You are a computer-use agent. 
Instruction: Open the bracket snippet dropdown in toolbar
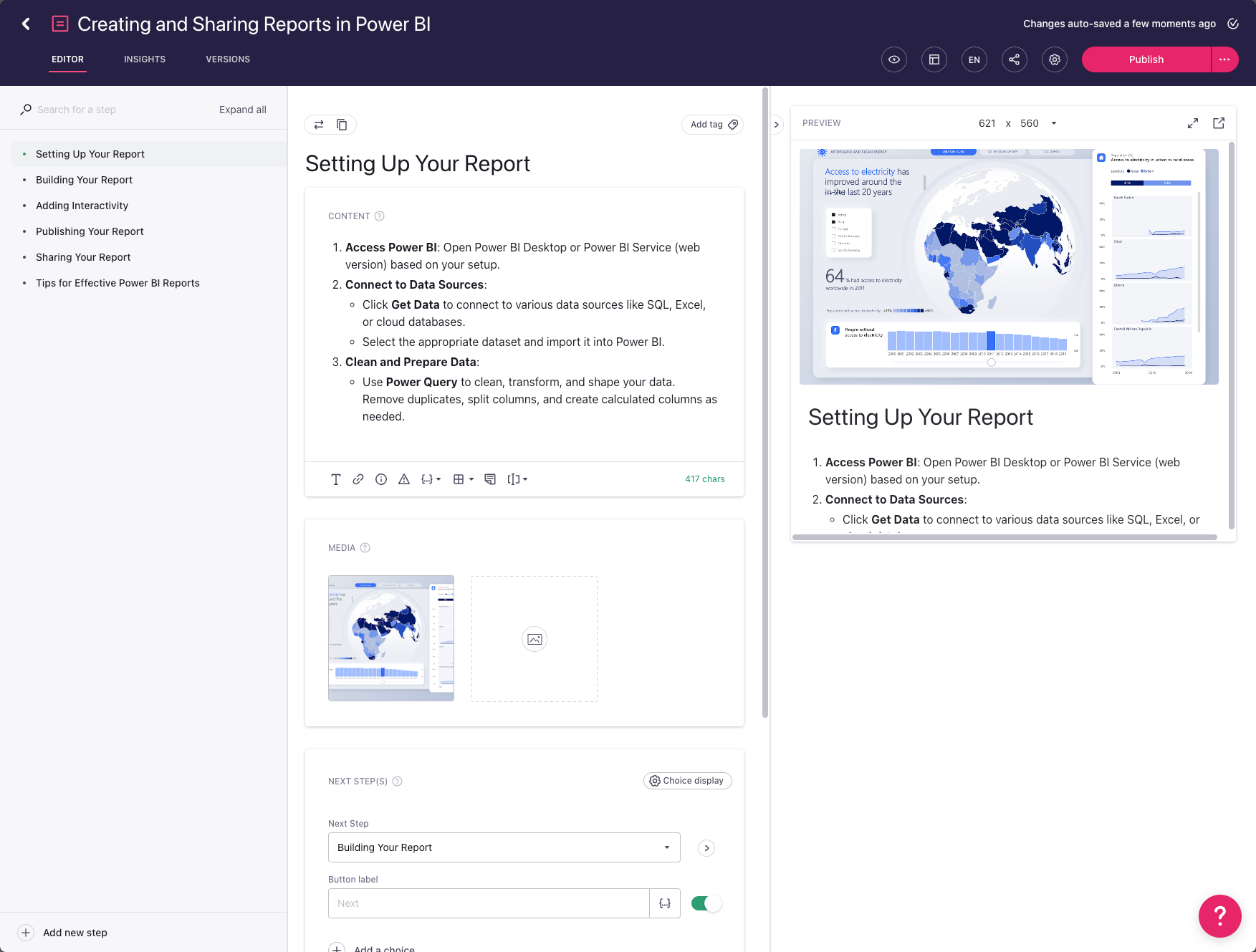(x=517, y=479)
